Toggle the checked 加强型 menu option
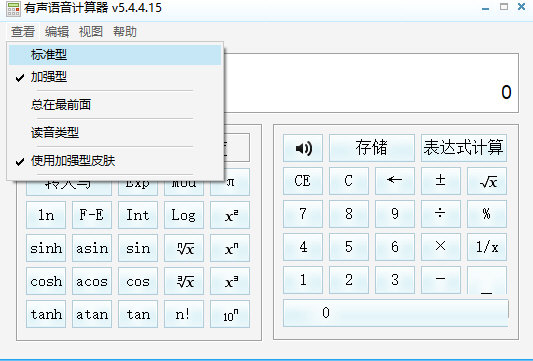The width and height of the screenshot is (533, 361). tap(115, 77)
